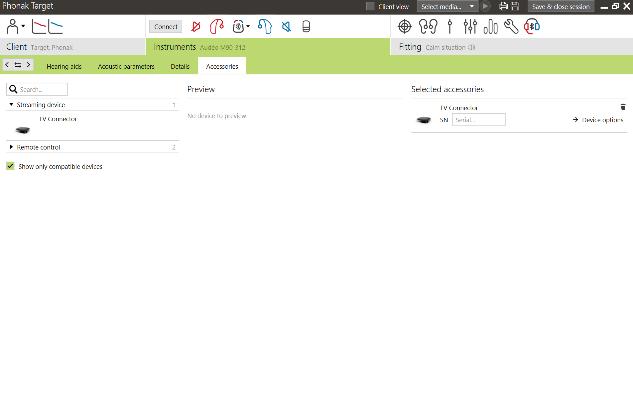Select the blue left hearing aid icon
The width and height of the screenshot is (633, 395).
tap(265, 27)
